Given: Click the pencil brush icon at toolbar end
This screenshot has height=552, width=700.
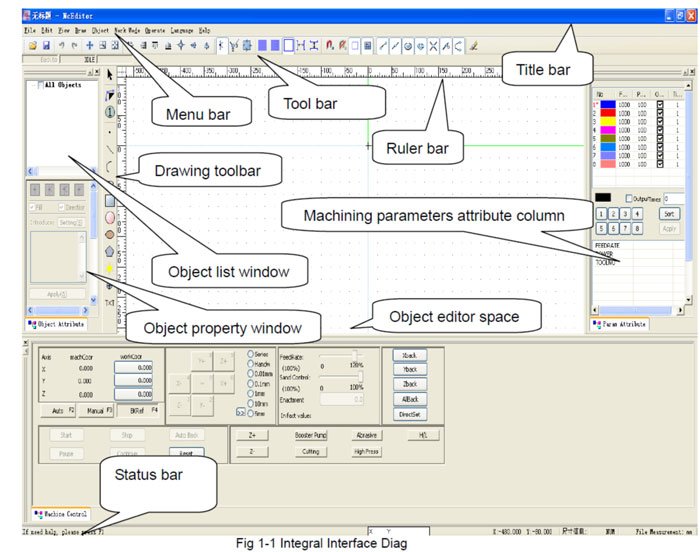Looking at the screenshot, I should click(x=474, y=46).
